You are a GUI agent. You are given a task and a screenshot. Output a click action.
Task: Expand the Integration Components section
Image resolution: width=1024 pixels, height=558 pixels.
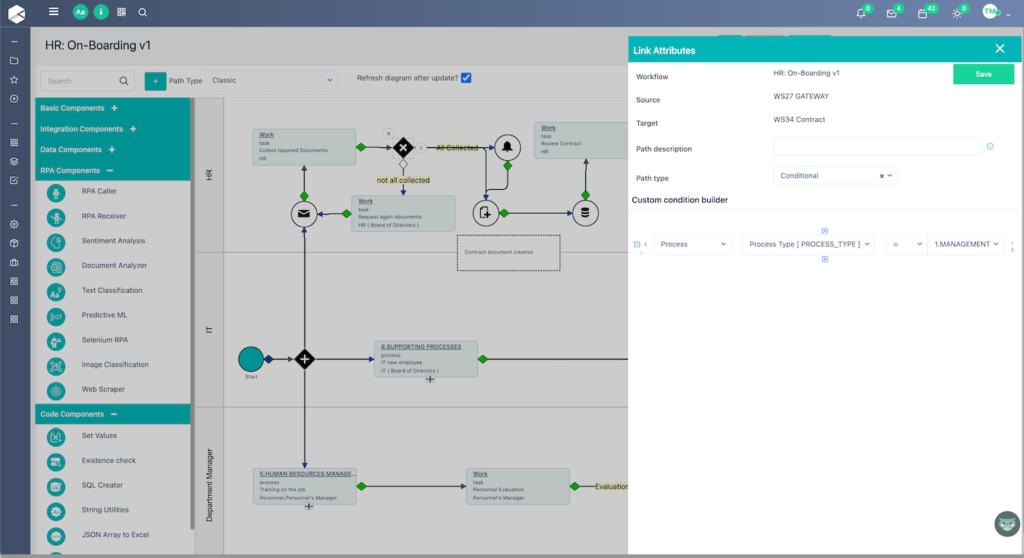pos(133,129)
